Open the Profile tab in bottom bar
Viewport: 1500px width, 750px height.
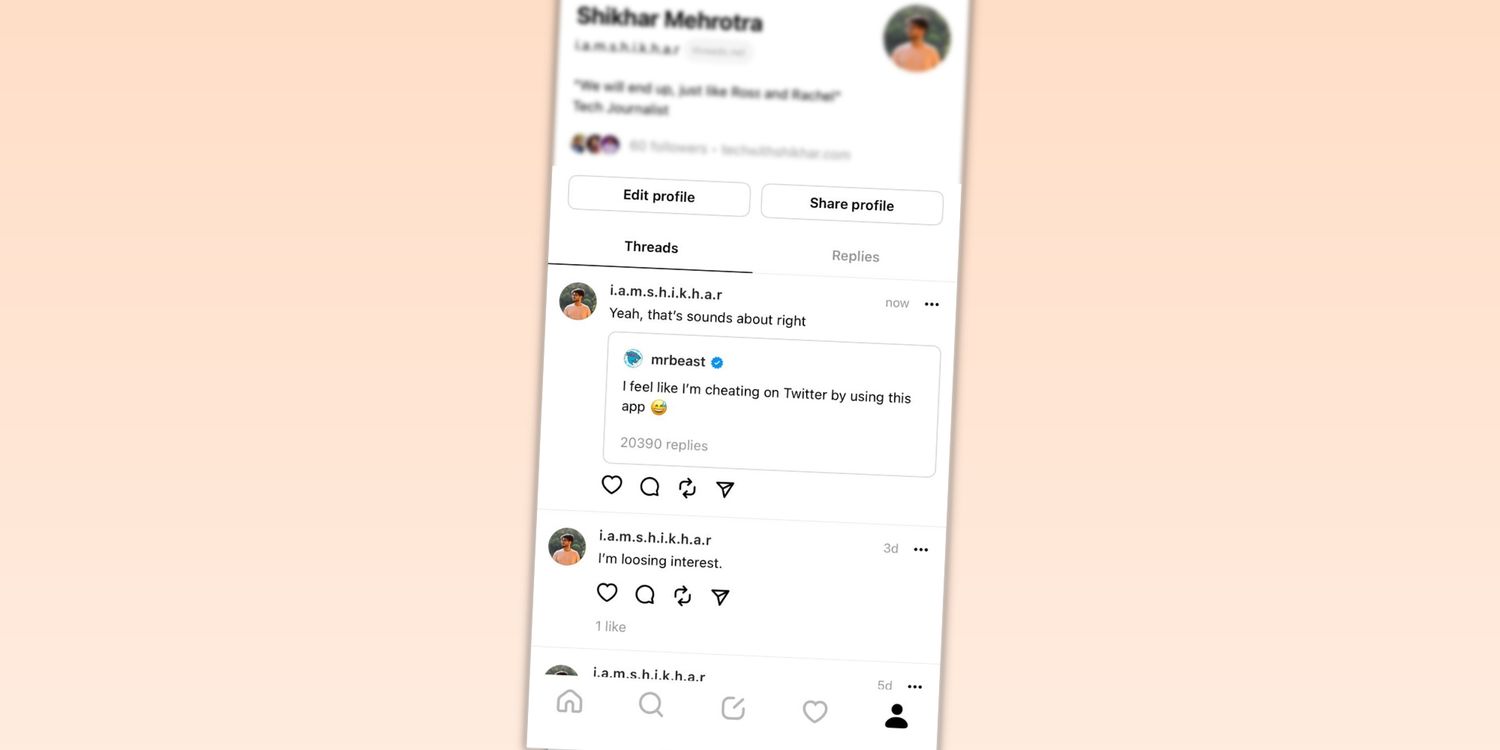click(897, 715)
